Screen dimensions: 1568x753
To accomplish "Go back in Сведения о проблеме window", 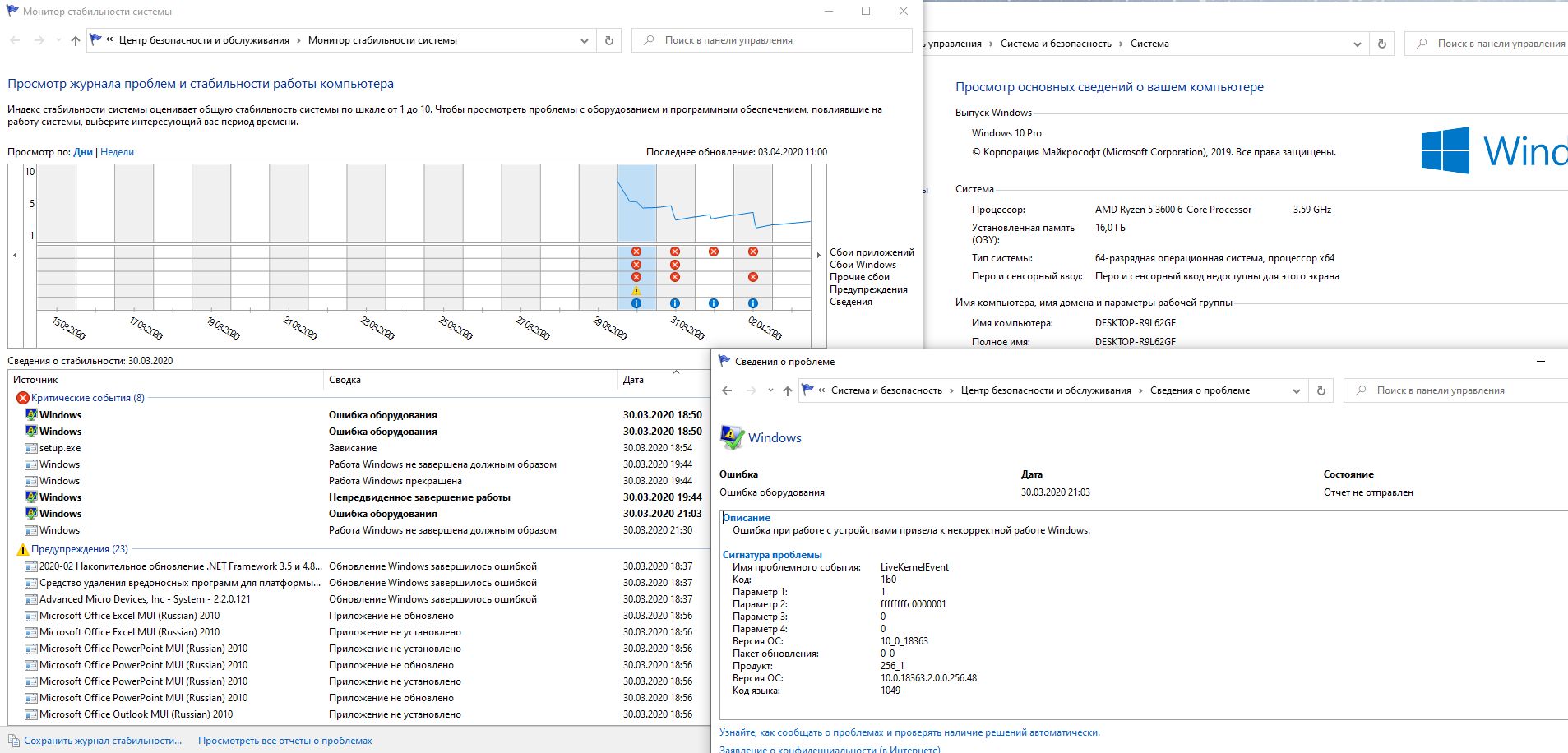I will click(x=727, y=390).
